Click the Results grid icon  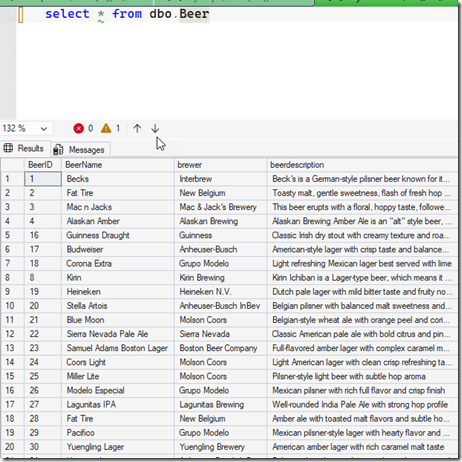pos(8,148)
